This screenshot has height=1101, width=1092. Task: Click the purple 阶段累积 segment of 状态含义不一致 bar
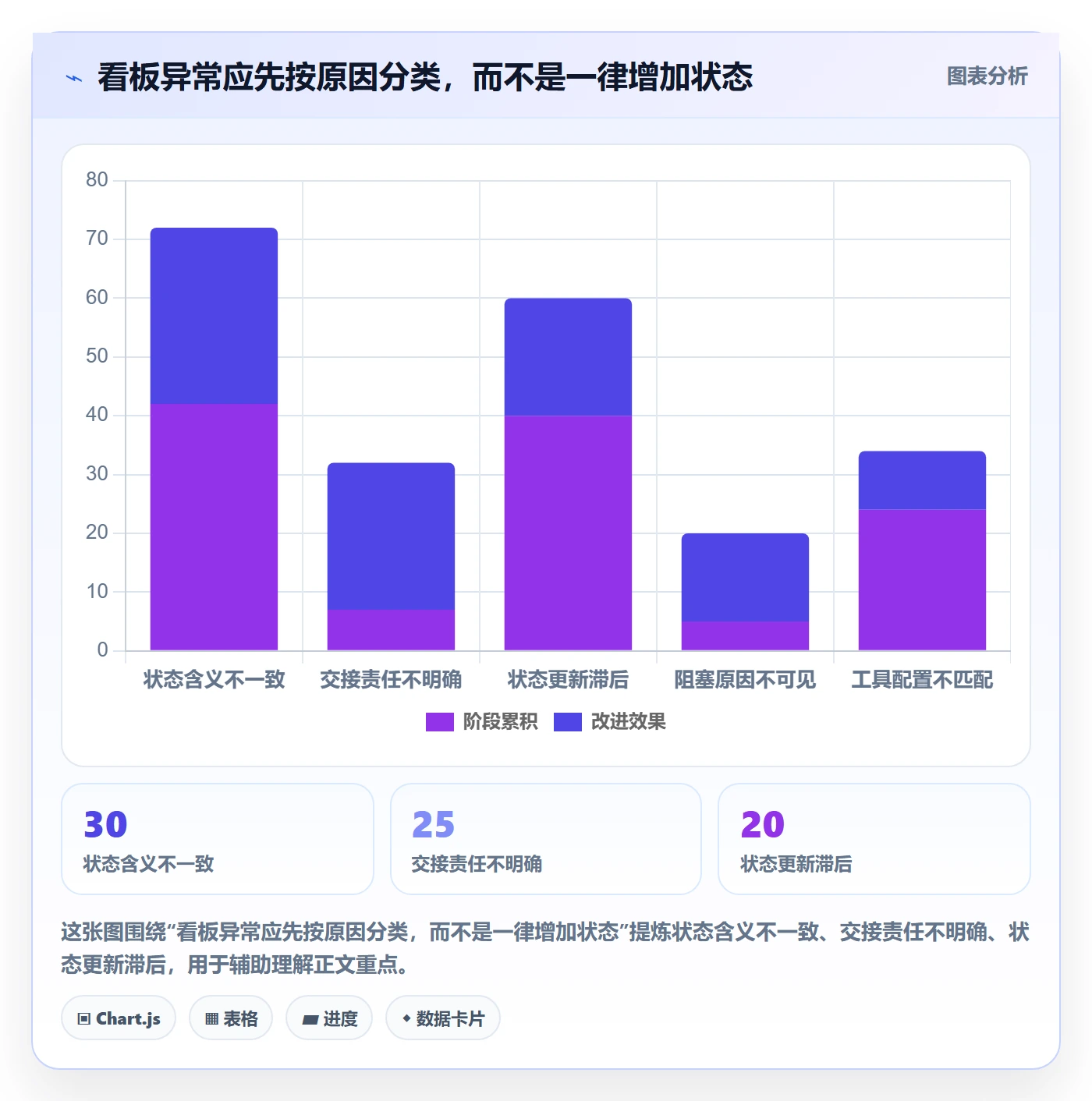pos(214,527)
